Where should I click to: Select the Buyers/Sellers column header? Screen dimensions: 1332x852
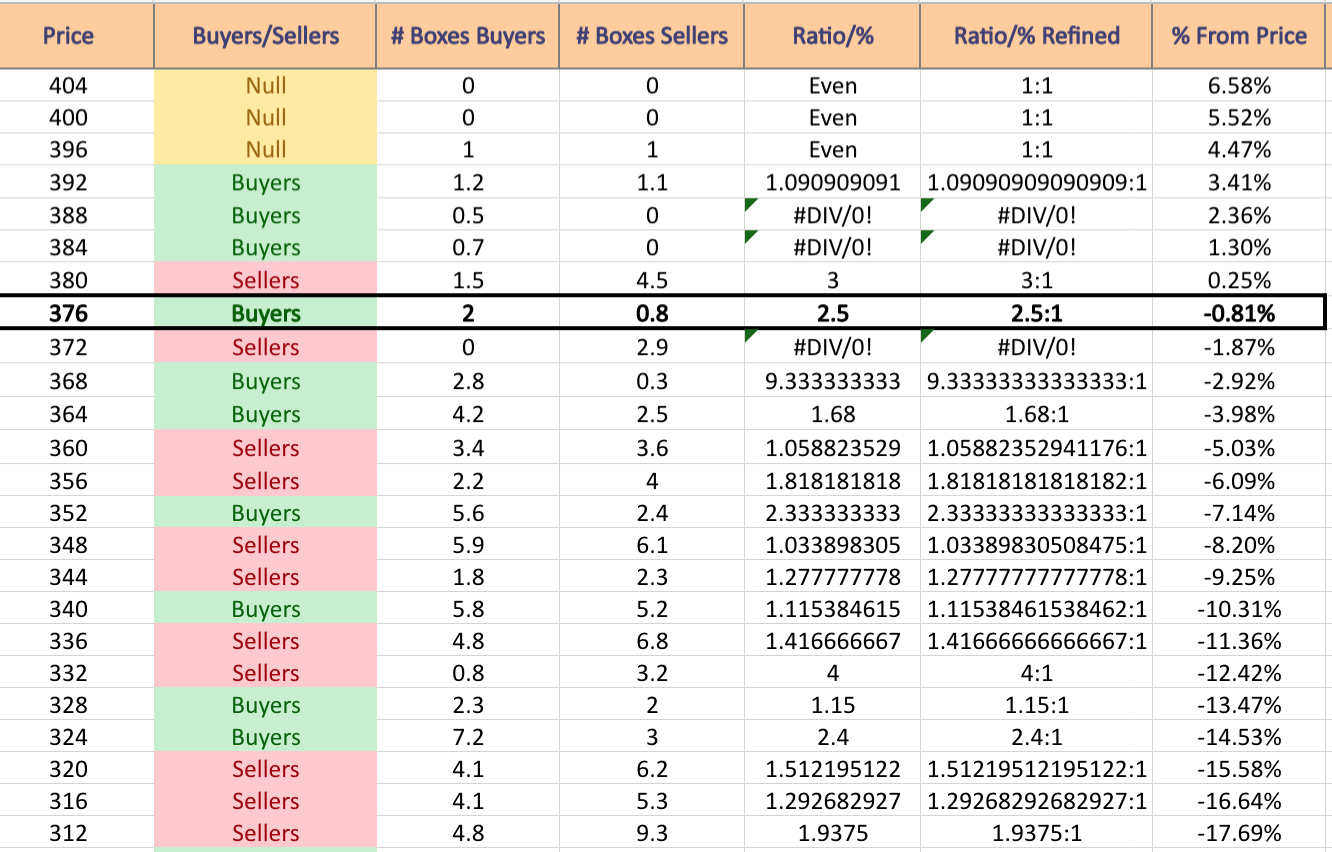point(266,36)
